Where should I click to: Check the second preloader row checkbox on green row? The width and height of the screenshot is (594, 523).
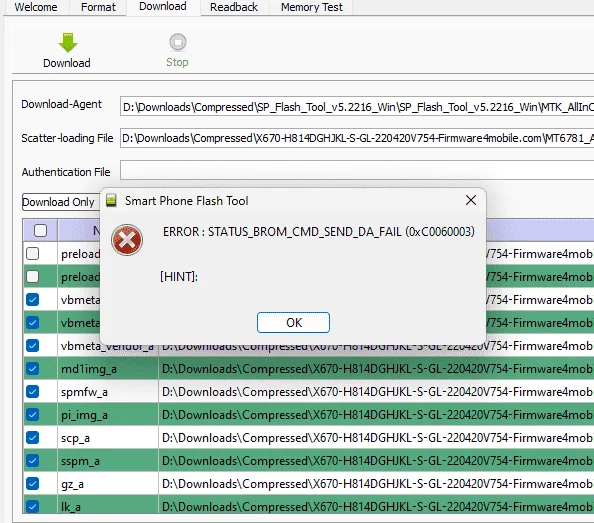click(x=33, y=276)
